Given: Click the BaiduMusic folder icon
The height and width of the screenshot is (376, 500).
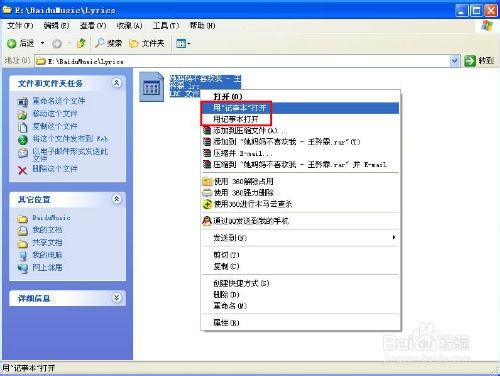Looking at the screenshot, I should coord(22,219).
